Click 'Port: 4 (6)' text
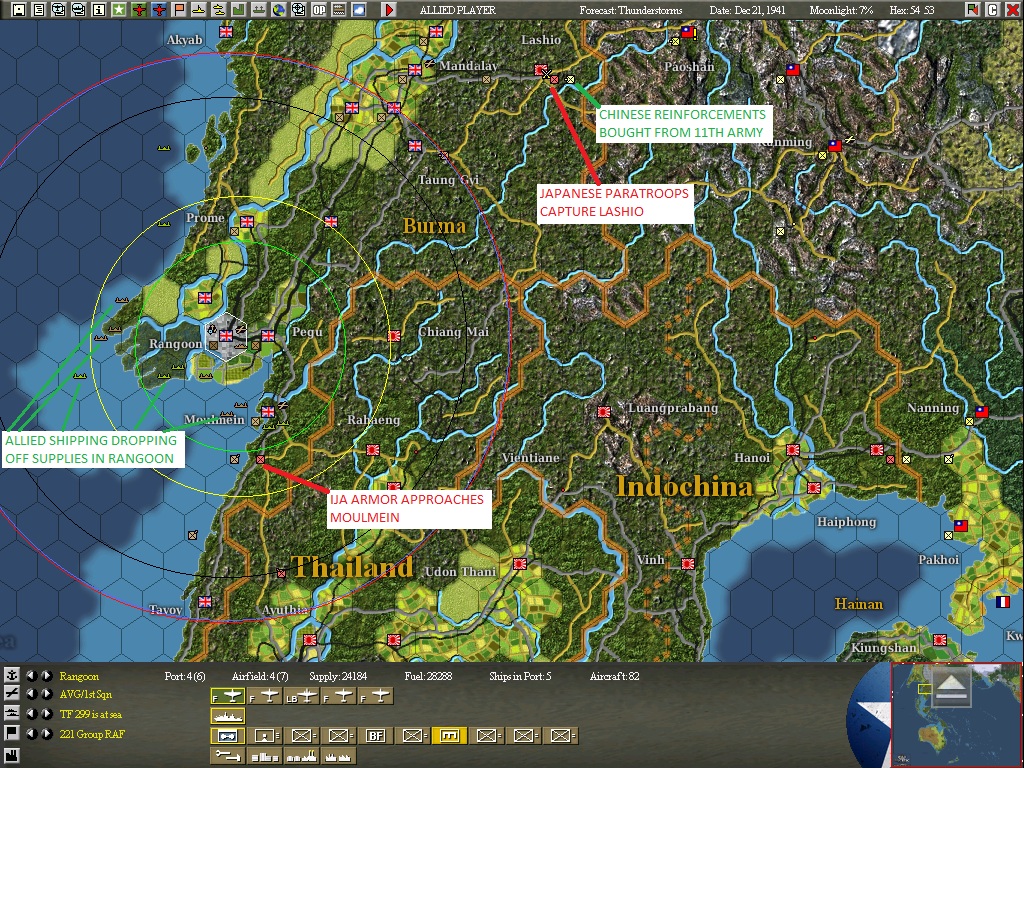The image size is (1024, 898). tap(185, 676)
